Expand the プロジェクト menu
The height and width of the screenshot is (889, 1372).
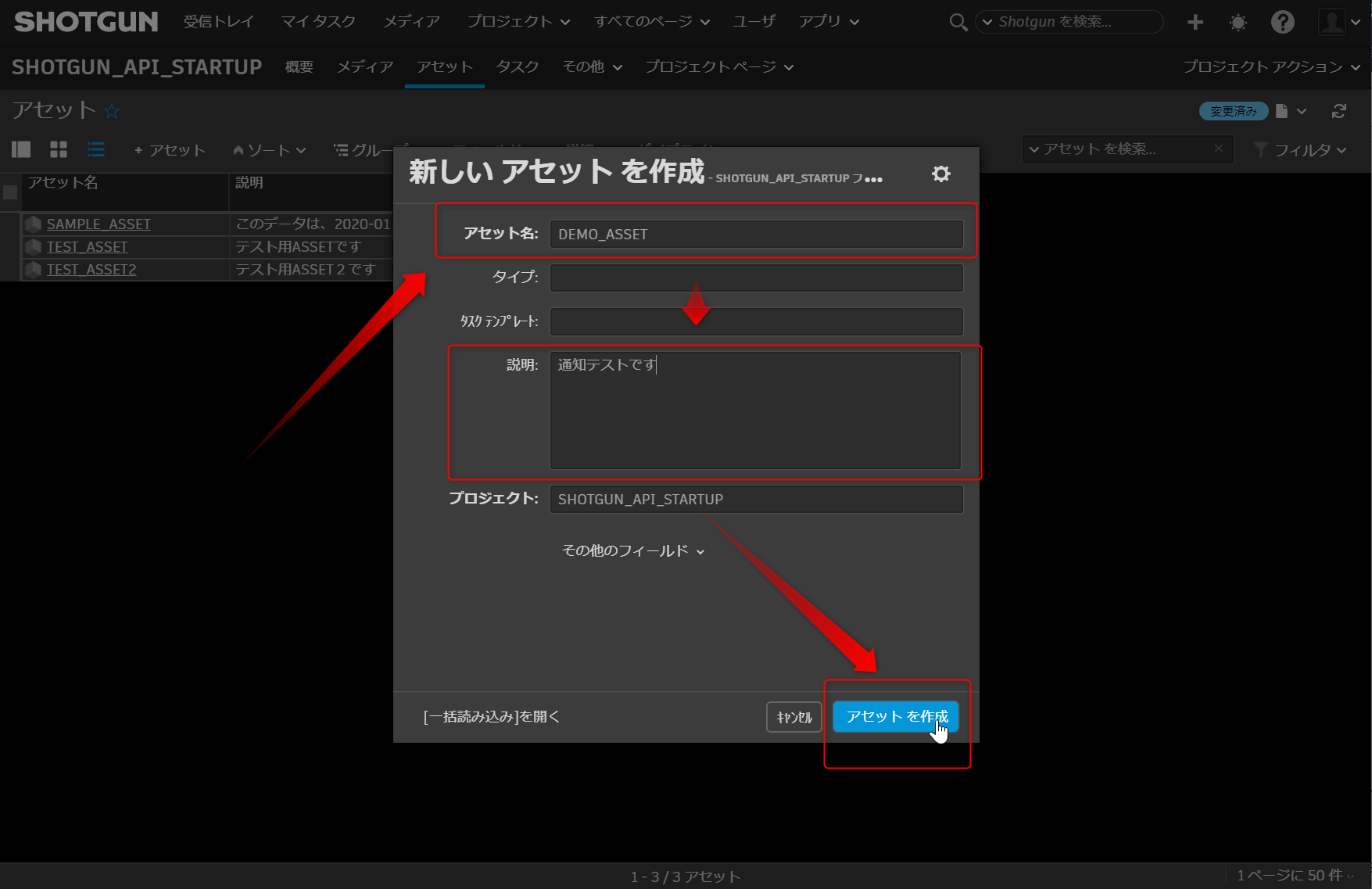click(x=518, y=22)
